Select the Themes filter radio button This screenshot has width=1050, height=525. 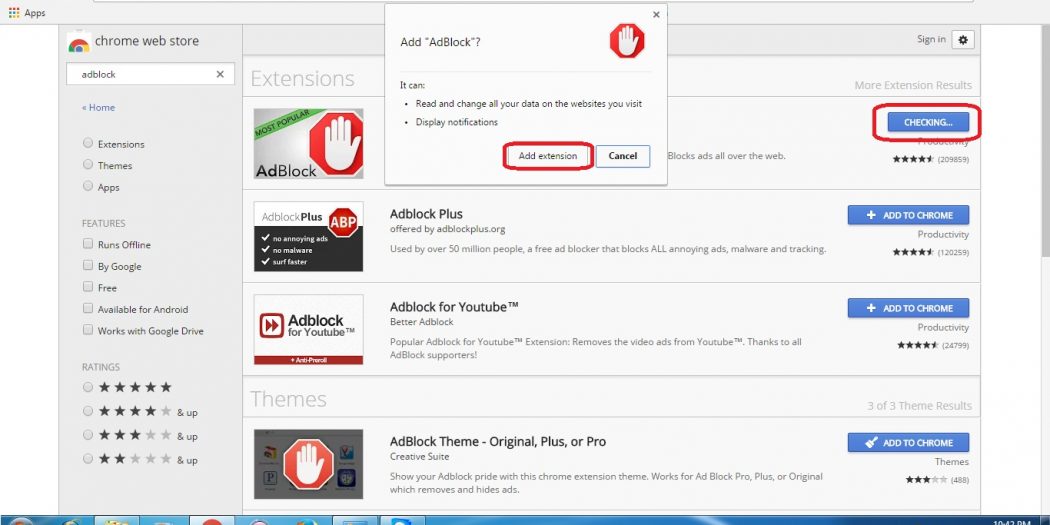click(x=88, y=164)
